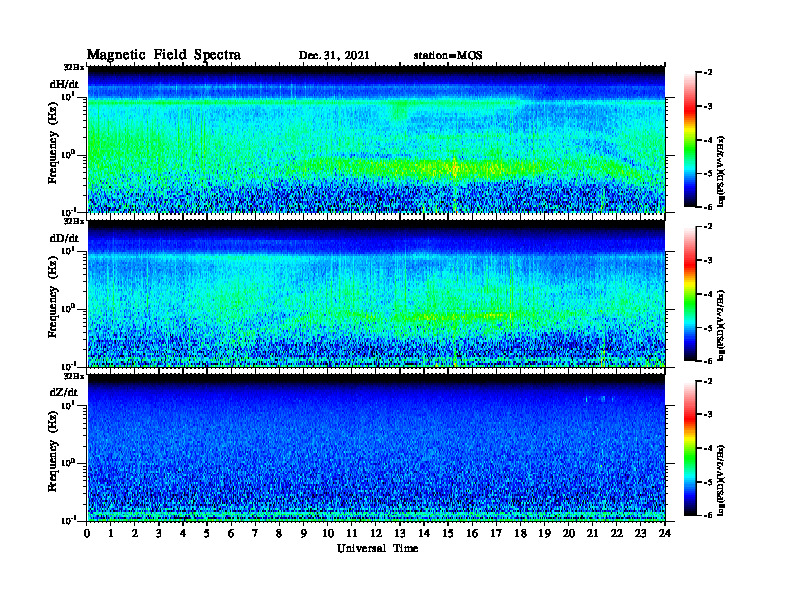Click the hour 0 tick label on the time axis
The width and height of the screenshot is (792, 612).
pos(87,534)
